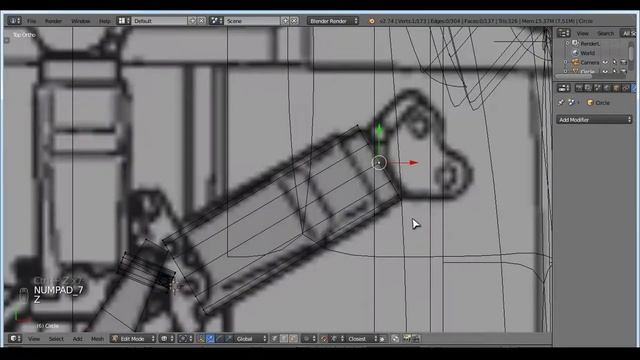640x360 pixels.
Task: Click the Blender logo in info header
Action: click(x=371, y=21)
